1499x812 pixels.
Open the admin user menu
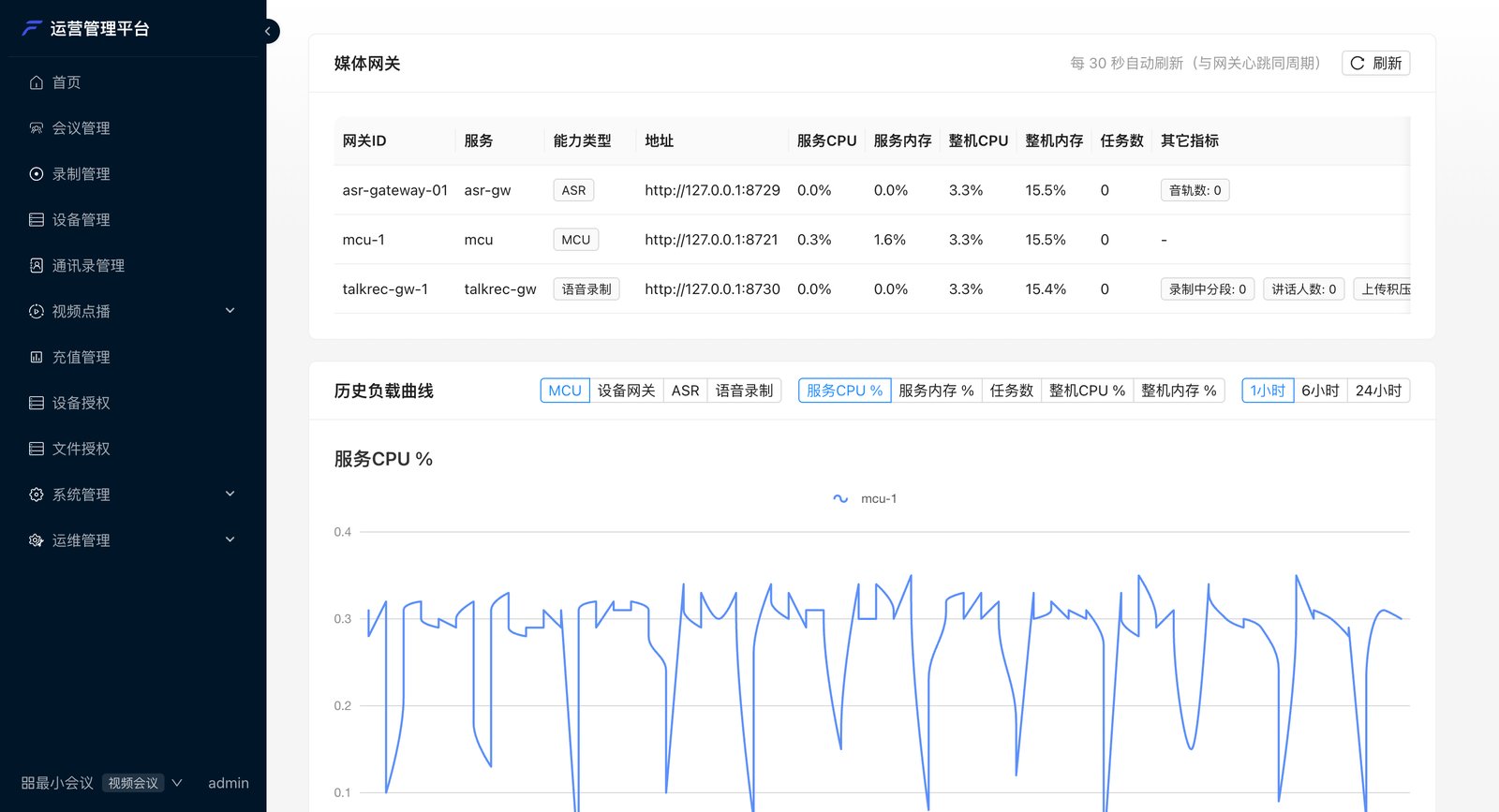[x=229, y=783]
